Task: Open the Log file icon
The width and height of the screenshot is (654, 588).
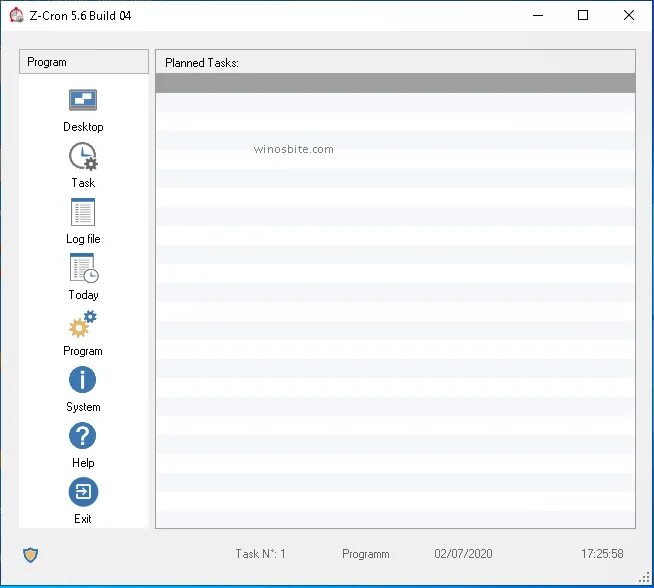Action: click(83, 212)
